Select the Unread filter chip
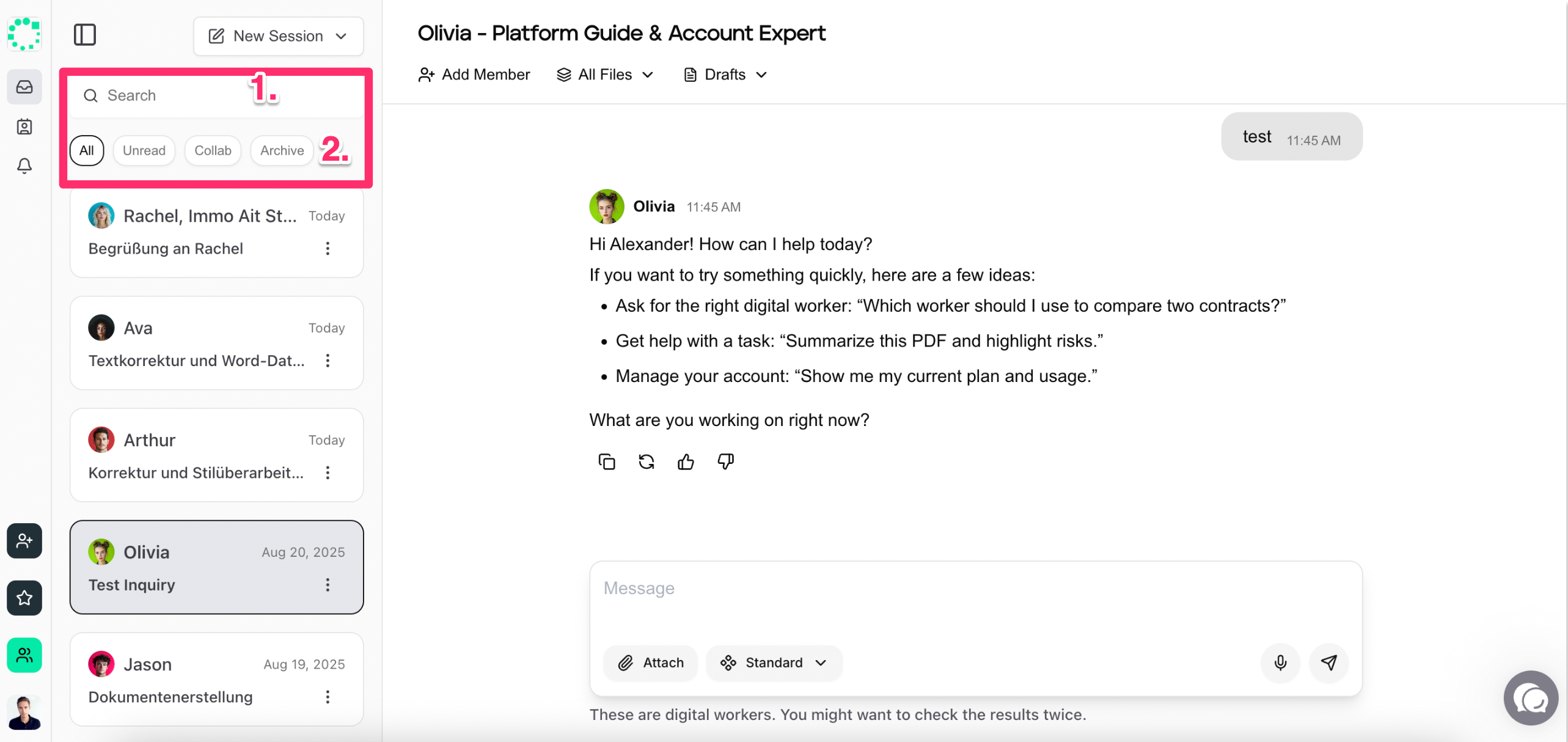The height and width of the screenshot is (742, 1568). [144, 150]
